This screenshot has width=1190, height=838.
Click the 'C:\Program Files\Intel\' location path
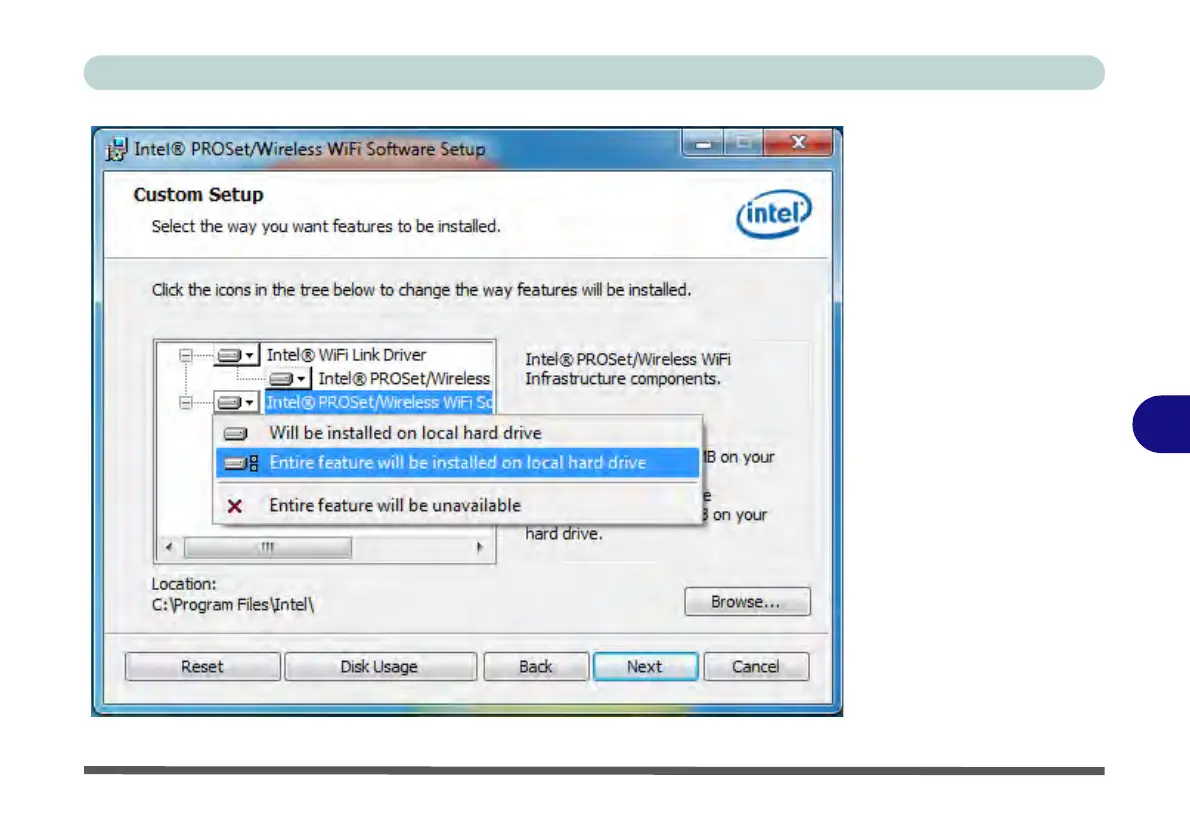pyautogui.click(x=233, y=605)
